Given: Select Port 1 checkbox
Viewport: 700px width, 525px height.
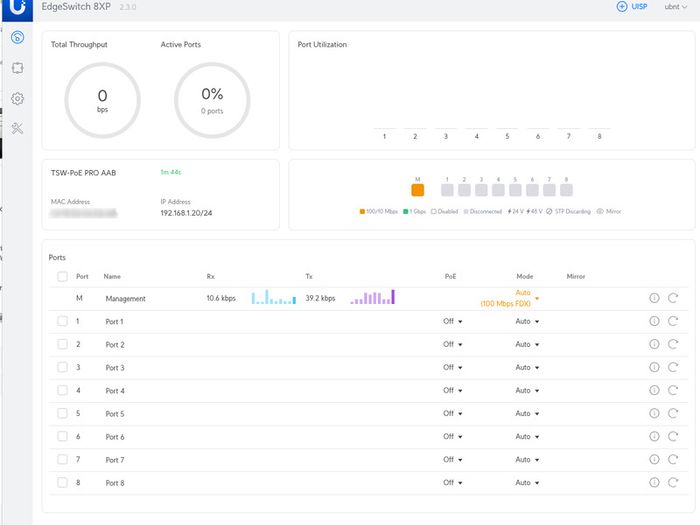Looking at the screenshot, I should click(x=62, y=321).
